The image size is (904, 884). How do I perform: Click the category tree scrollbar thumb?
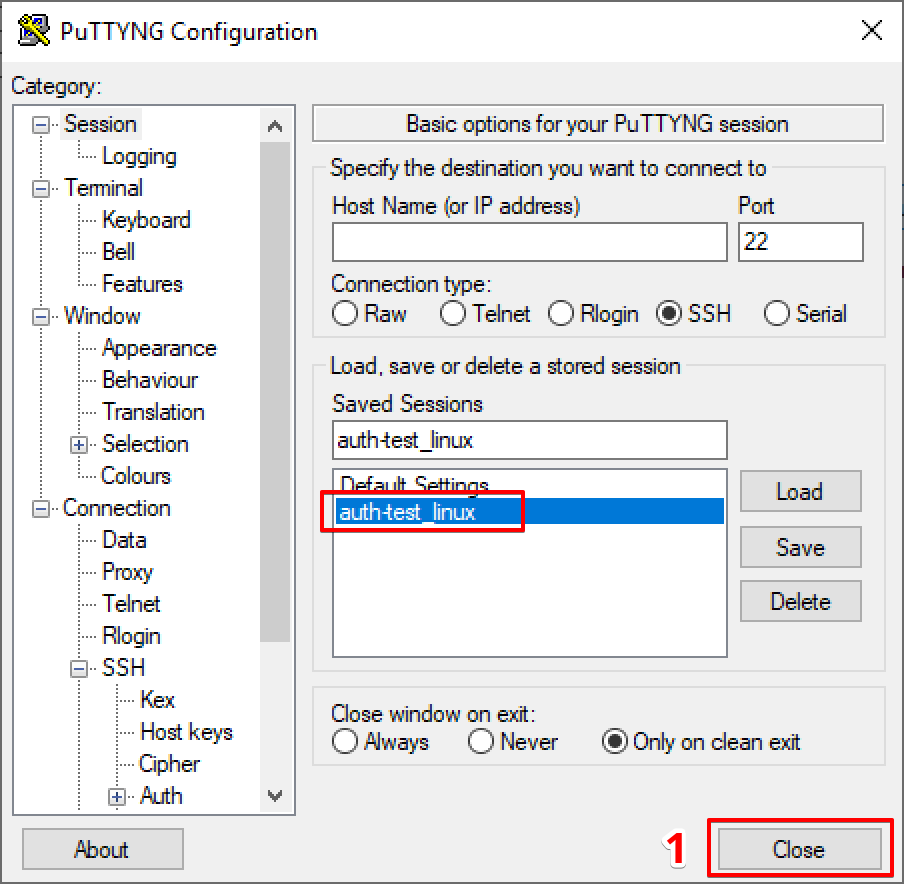pos(275,392)
